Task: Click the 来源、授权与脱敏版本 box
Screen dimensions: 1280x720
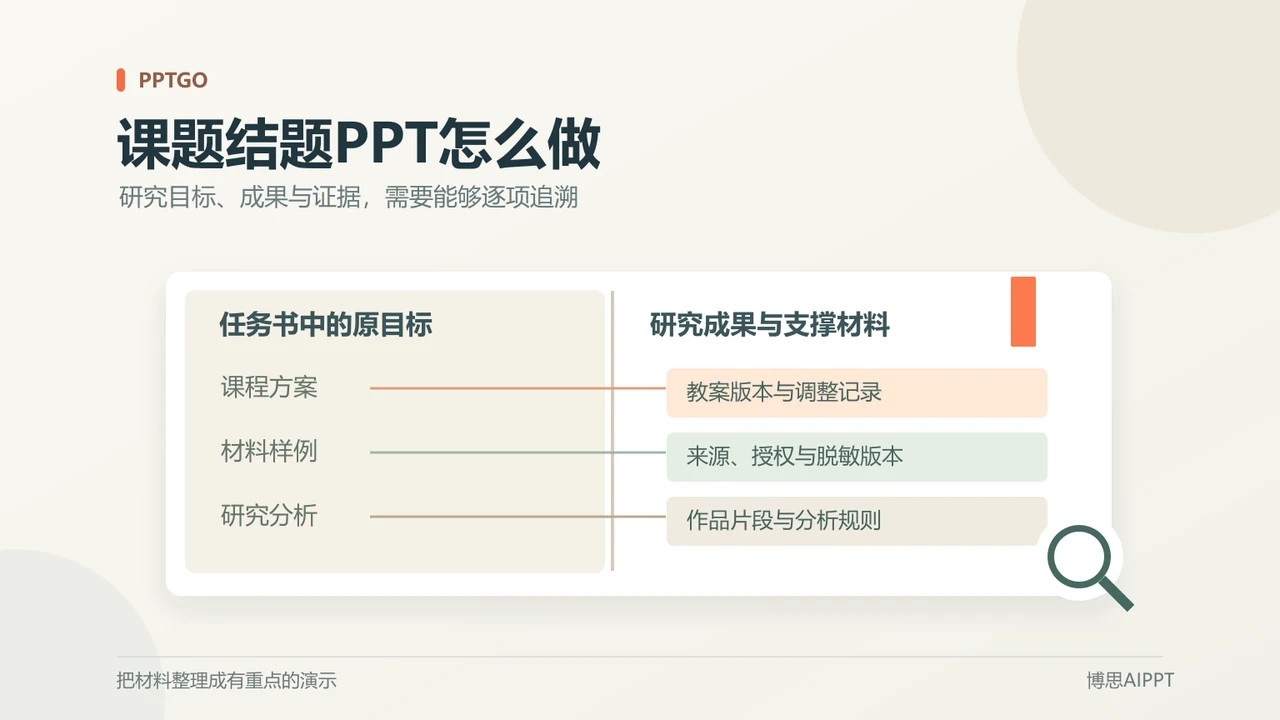Action: click(857, 457)
